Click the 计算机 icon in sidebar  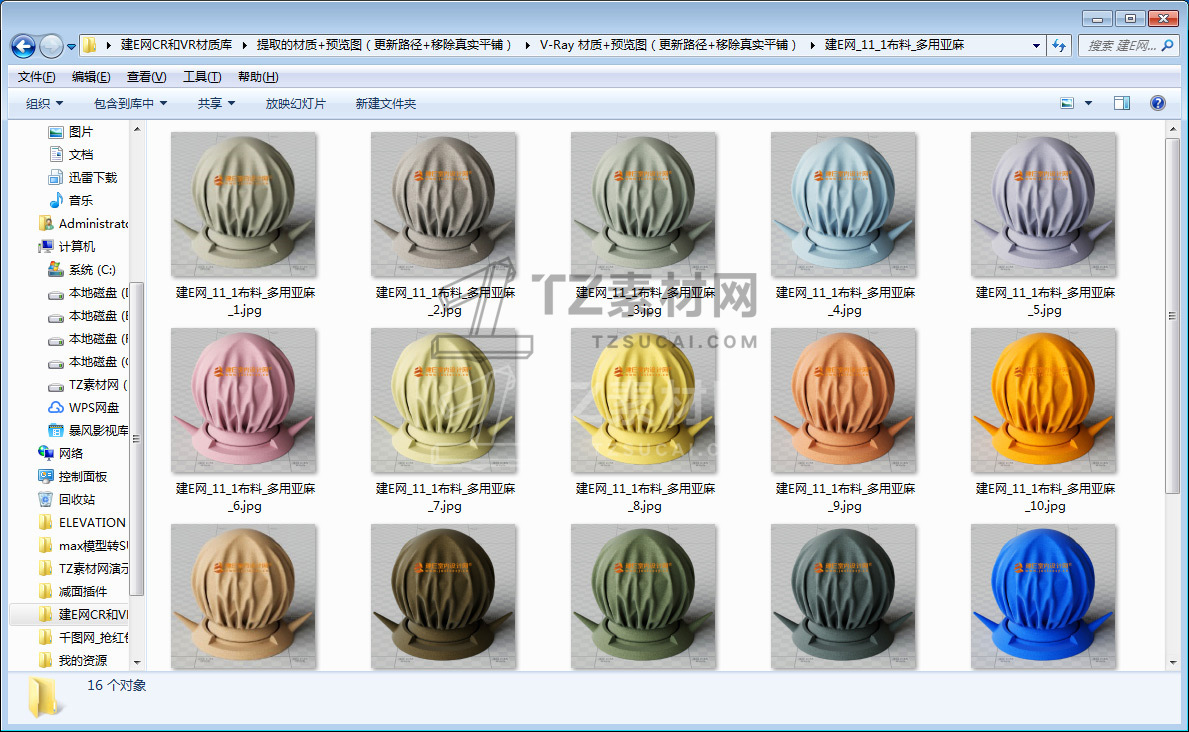[x=46, y=247]
